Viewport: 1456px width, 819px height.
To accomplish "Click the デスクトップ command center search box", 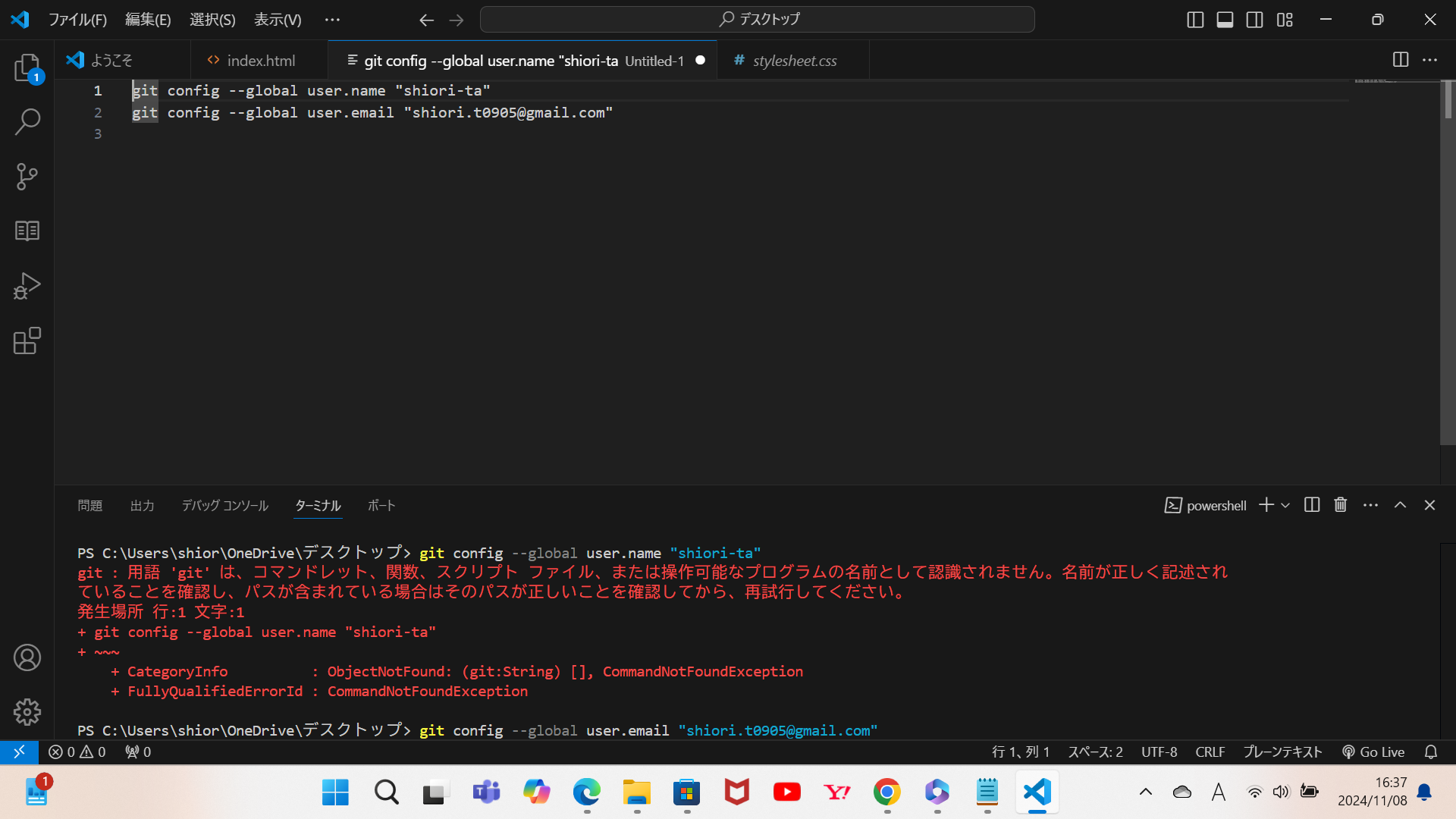I will pos(757,19).
